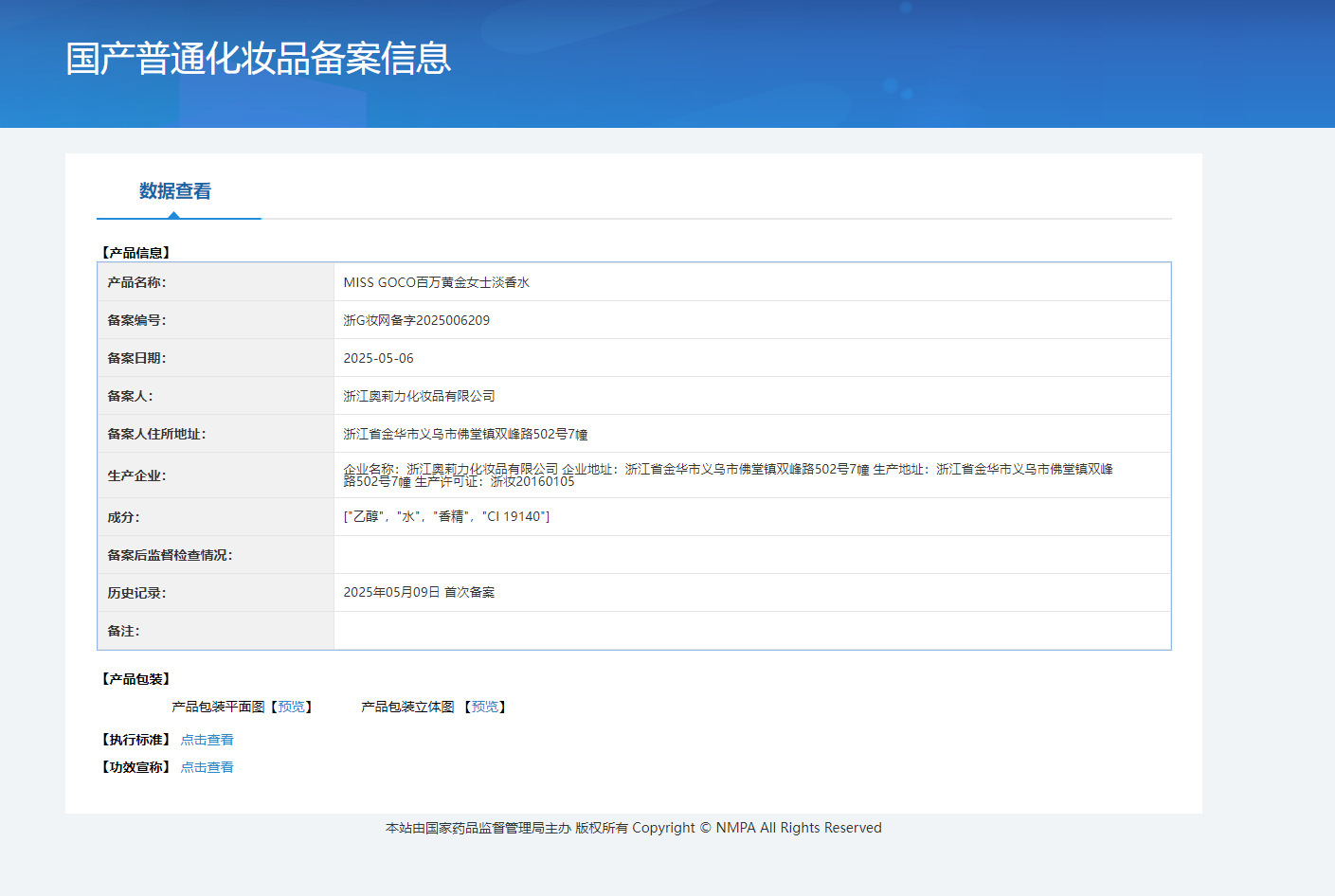This screenshot has height=896, width=1335.
Task: Click filing number 浙G妆网备字2025006209
Action: (x=416, y=320)
